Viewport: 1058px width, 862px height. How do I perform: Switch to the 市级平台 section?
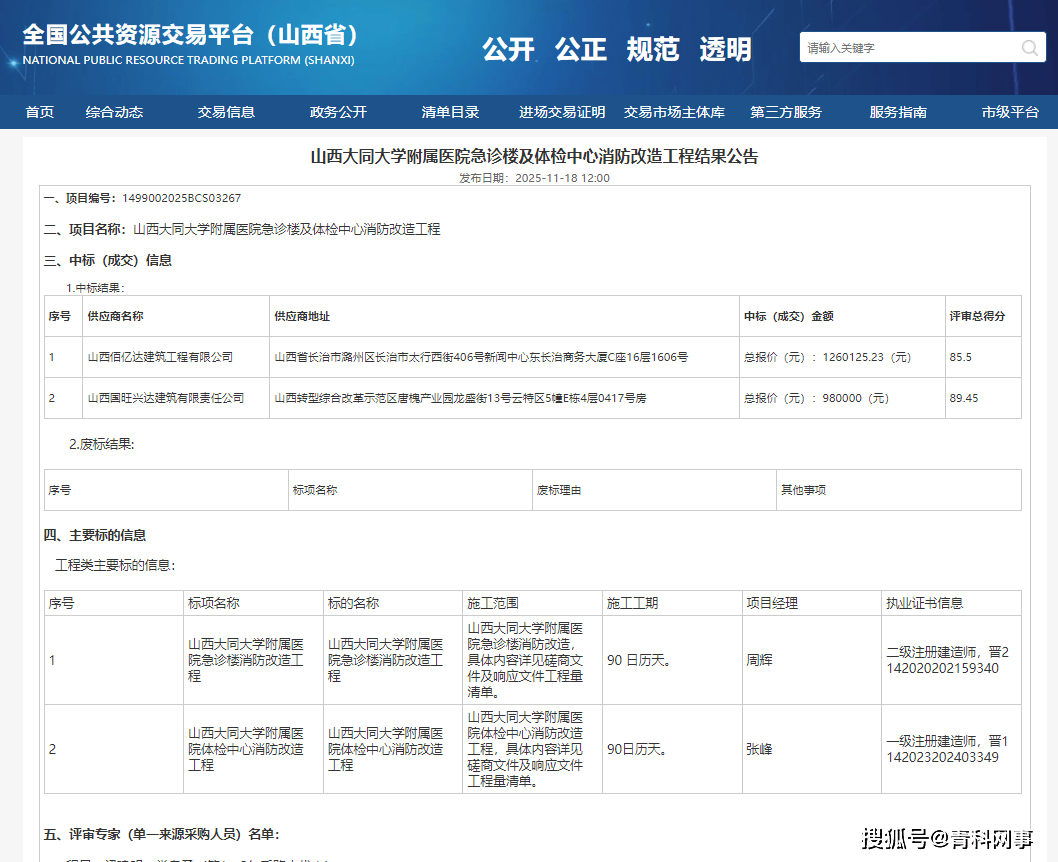click(x=1010, y=112)
